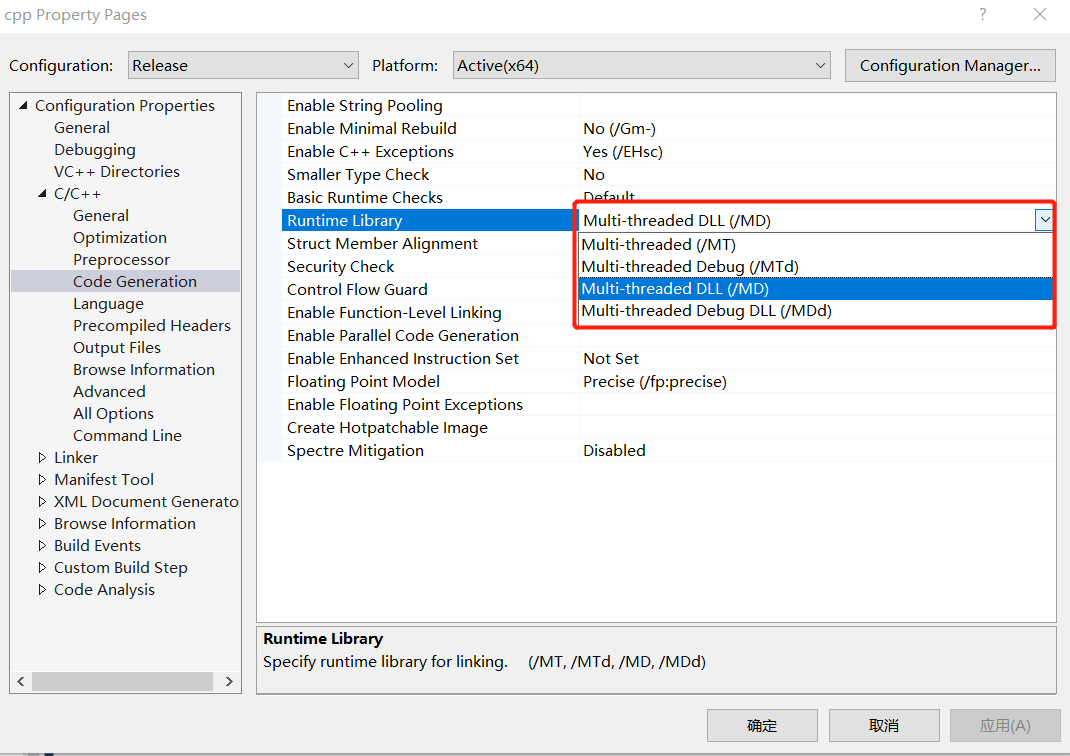Image resolution: width=1070 pixels, height=756 pixels.
Task: Open the Output Files page
Action: 117,347
